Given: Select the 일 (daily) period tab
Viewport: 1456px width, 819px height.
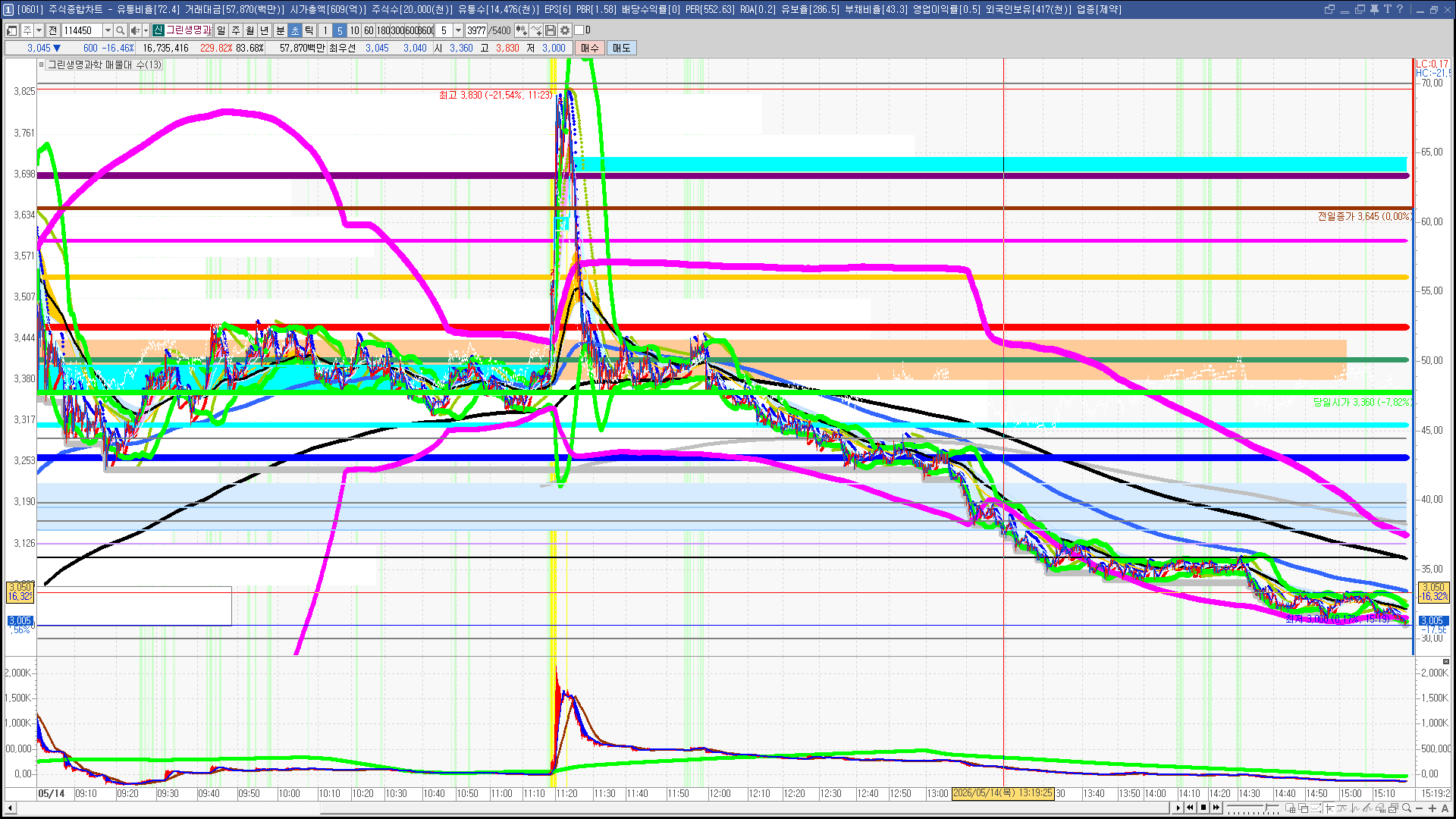Looking at the screenshot, I should point(221,30).
